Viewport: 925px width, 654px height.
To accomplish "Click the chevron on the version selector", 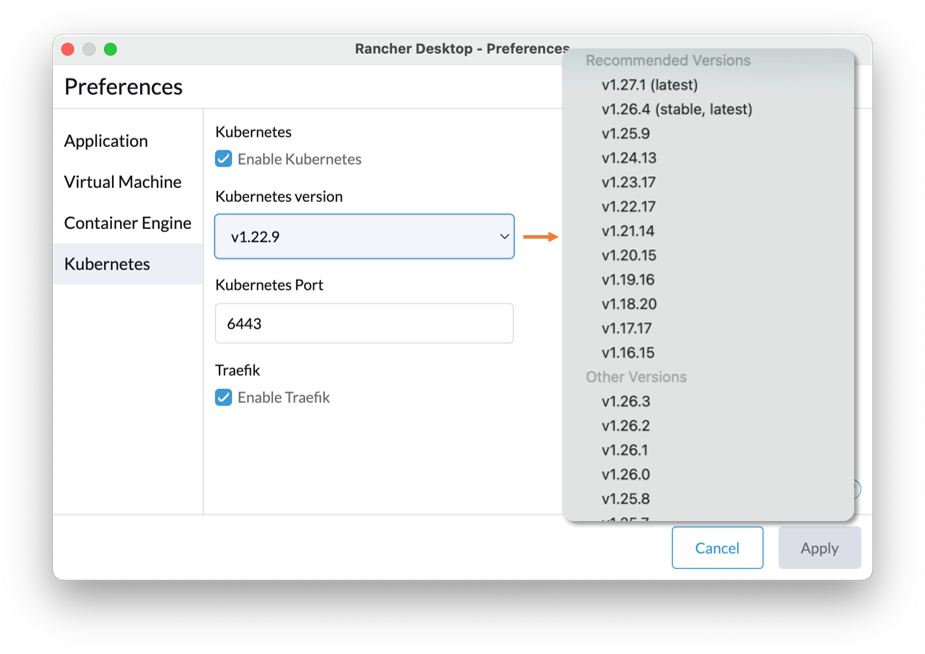I will pos(503,236).
